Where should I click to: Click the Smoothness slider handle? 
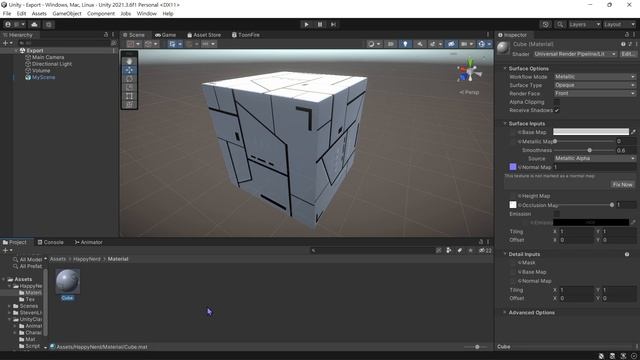(589, 150)
